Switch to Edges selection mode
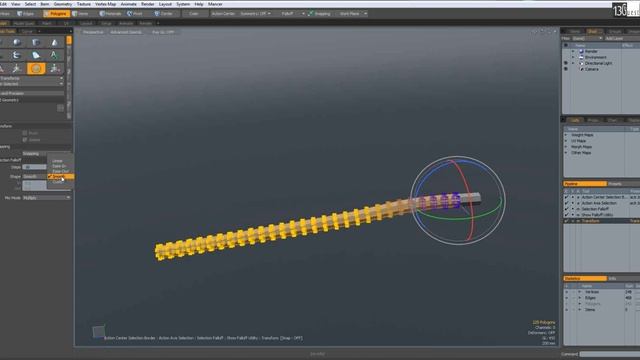This screenshot has width=640, height=360. tap(26, 13)
